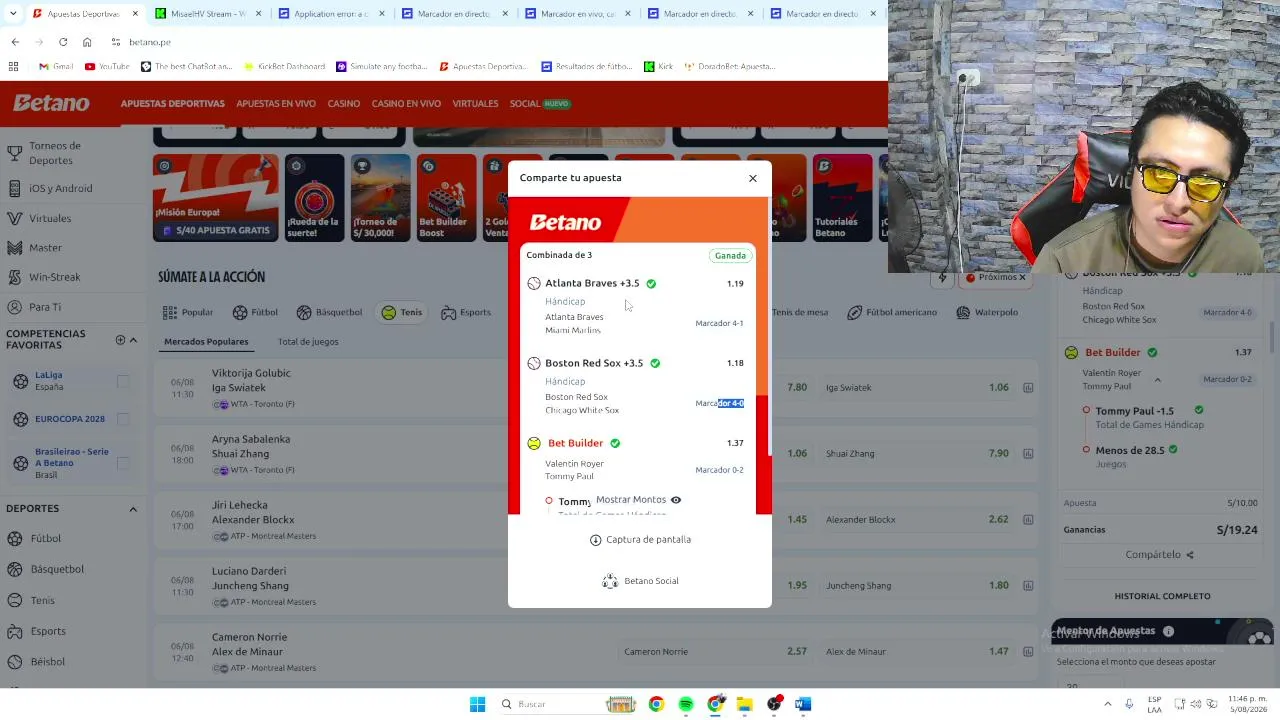Open the Kick bookmark

pos(658,67)
